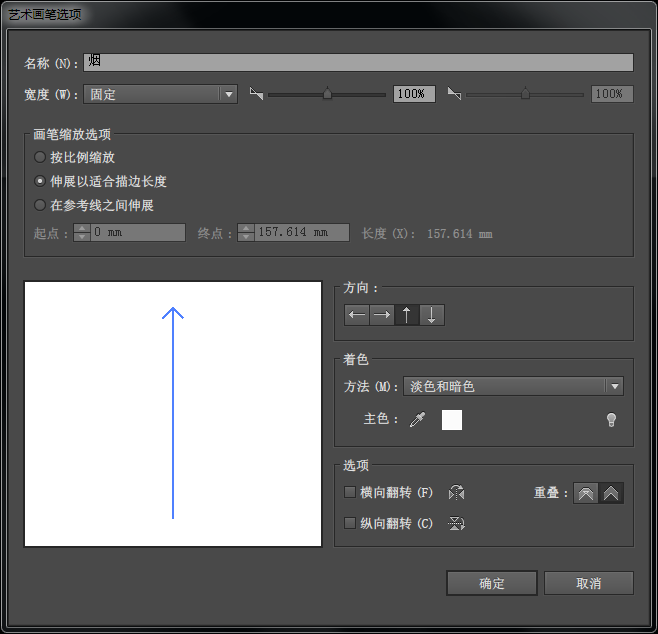
Task: Click the 艺术画笔选项 dialog title
Action: click(45, 15)
